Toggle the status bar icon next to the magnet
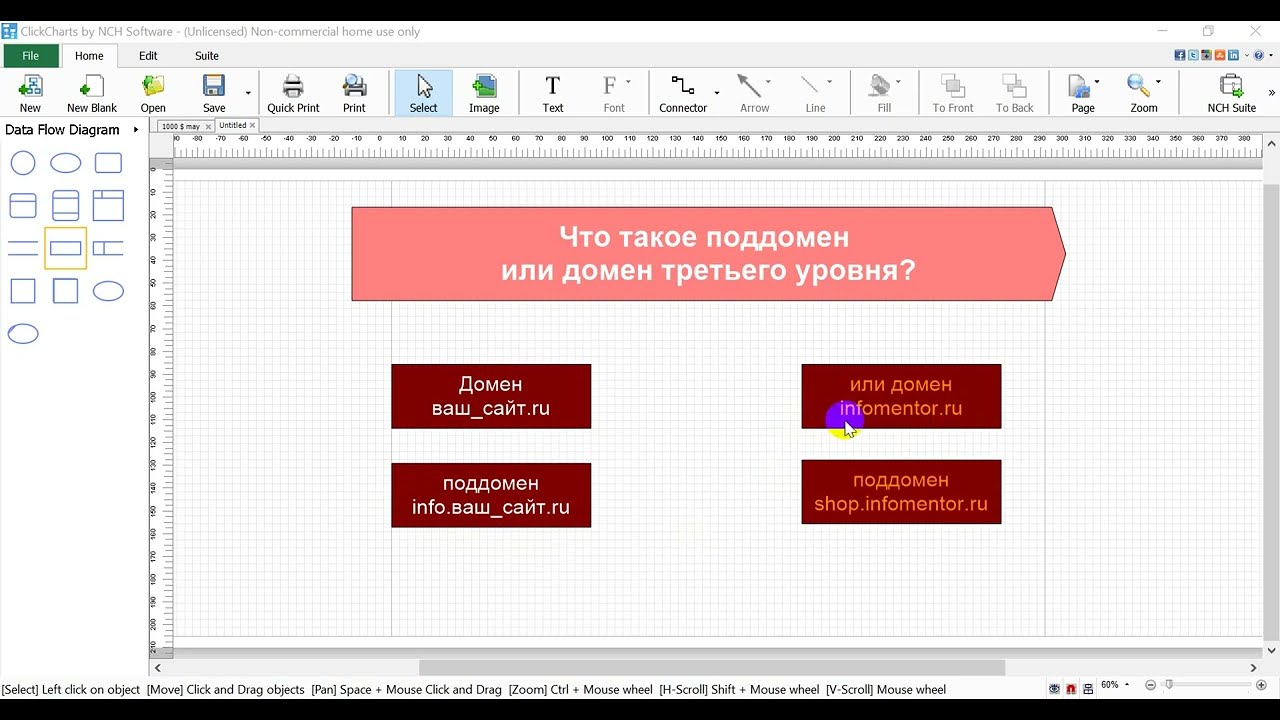This screenshot has width=1280, height=720. 1088,689
